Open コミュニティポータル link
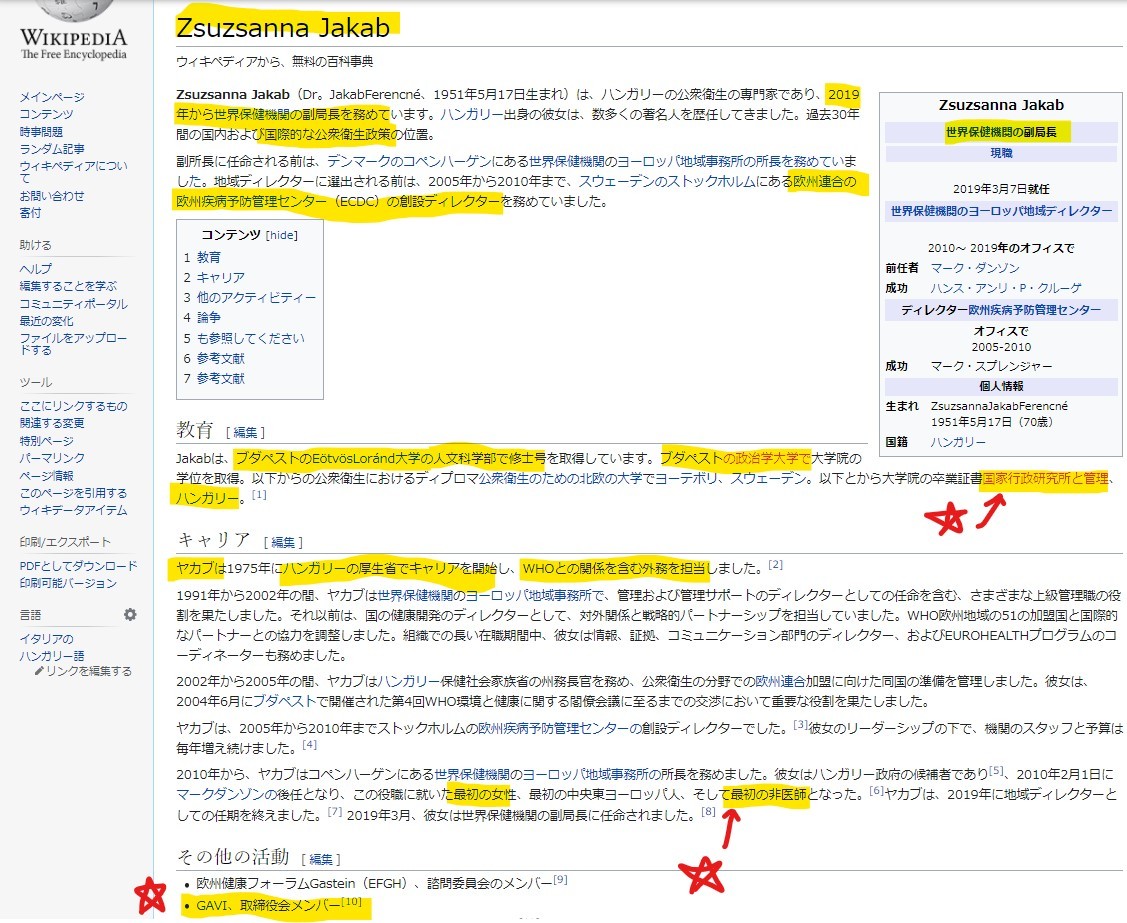This screenshot has width=1127, height=923. (x=73, y=303)
